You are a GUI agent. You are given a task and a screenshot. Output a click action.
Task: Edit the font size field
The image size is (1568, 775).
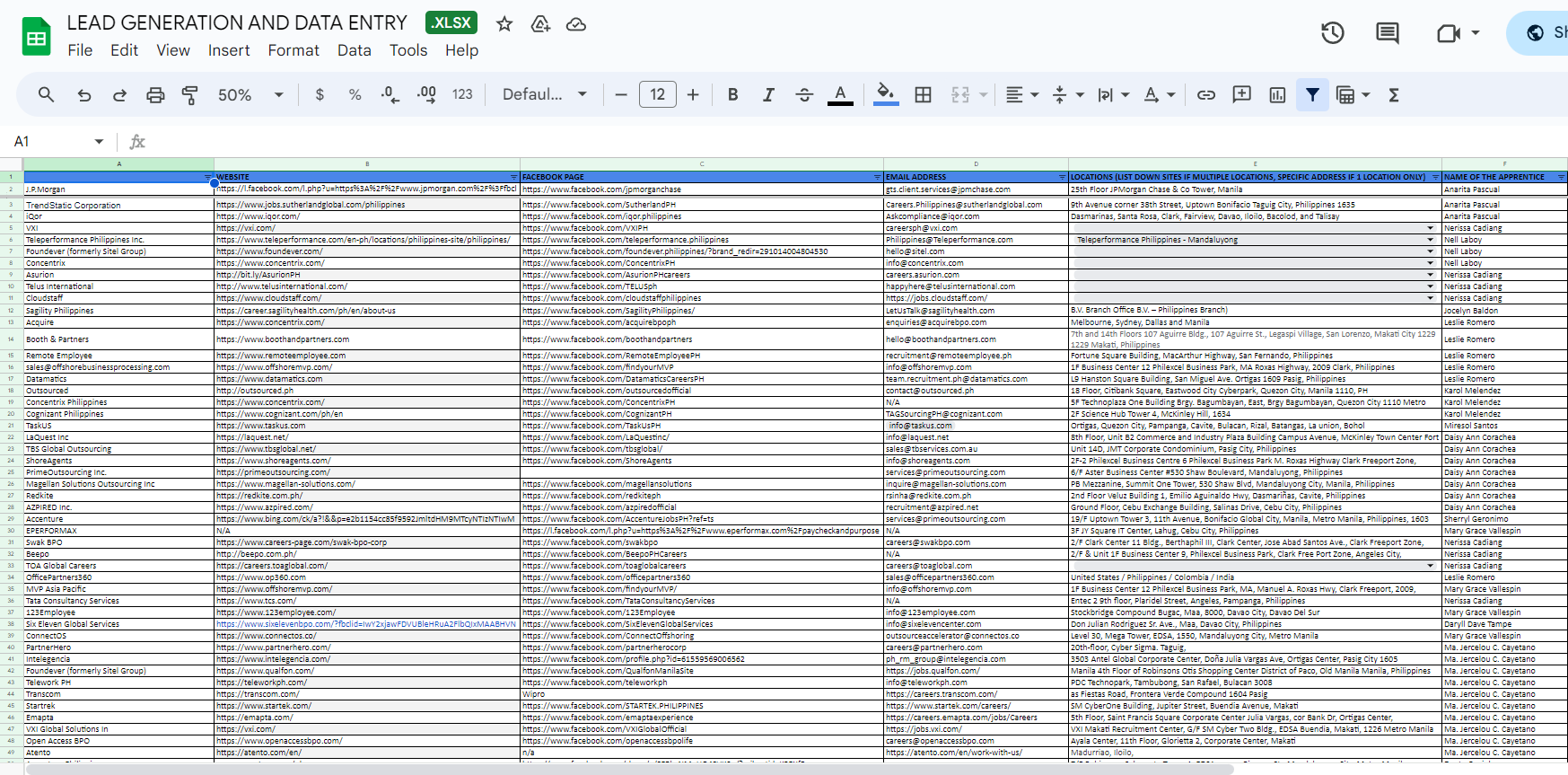coord(657,94)
